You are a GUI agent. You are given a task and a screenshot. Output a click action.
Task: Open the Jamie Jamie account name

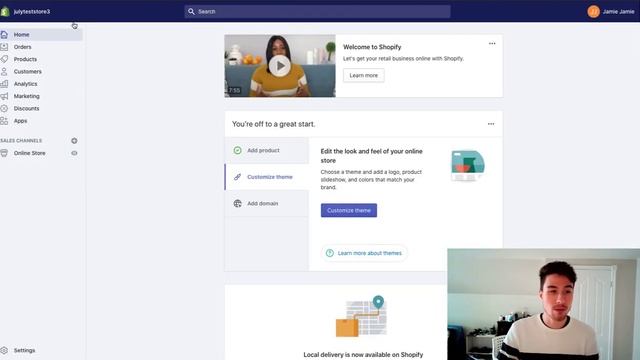(618, 11)
